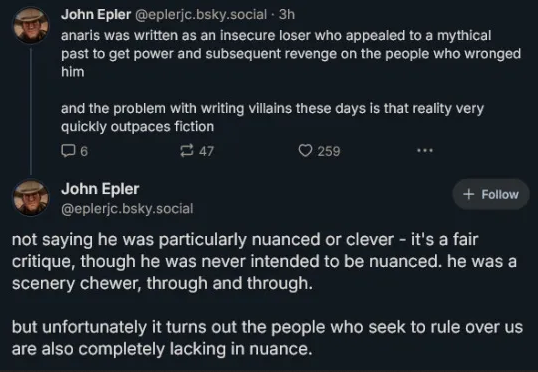Click handle under the main post author name

(x=127, y=208)
